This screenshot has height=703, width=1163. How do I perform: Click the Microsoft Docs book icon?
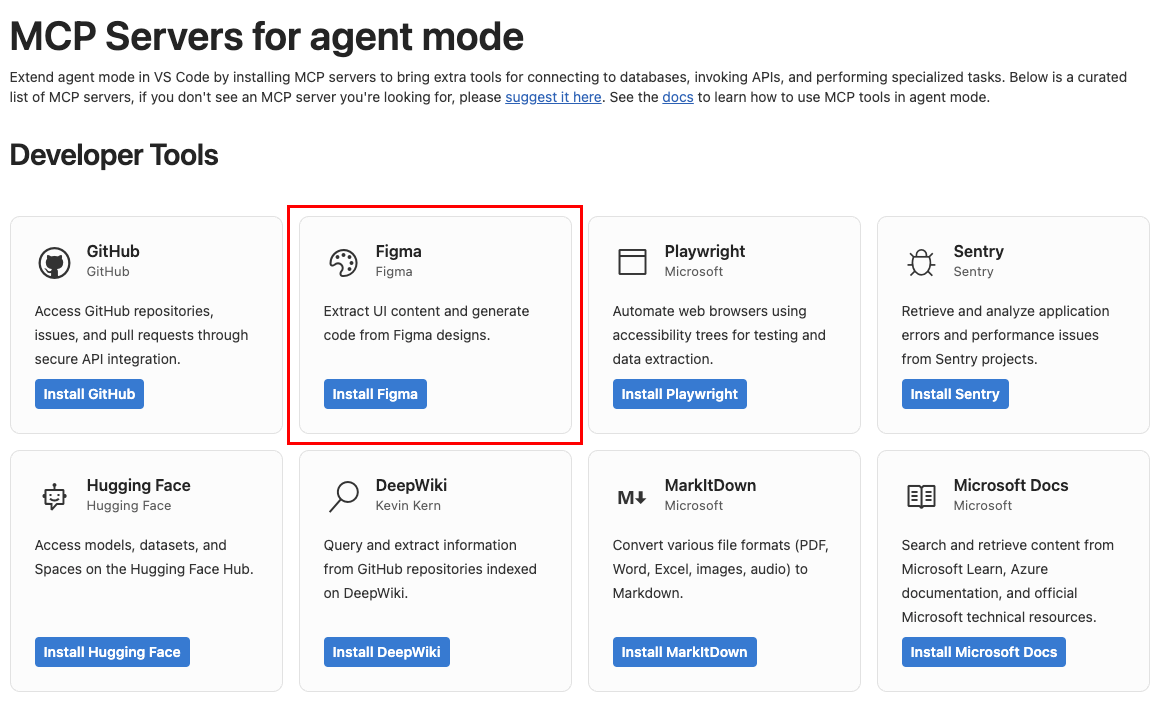pos(921,496)
